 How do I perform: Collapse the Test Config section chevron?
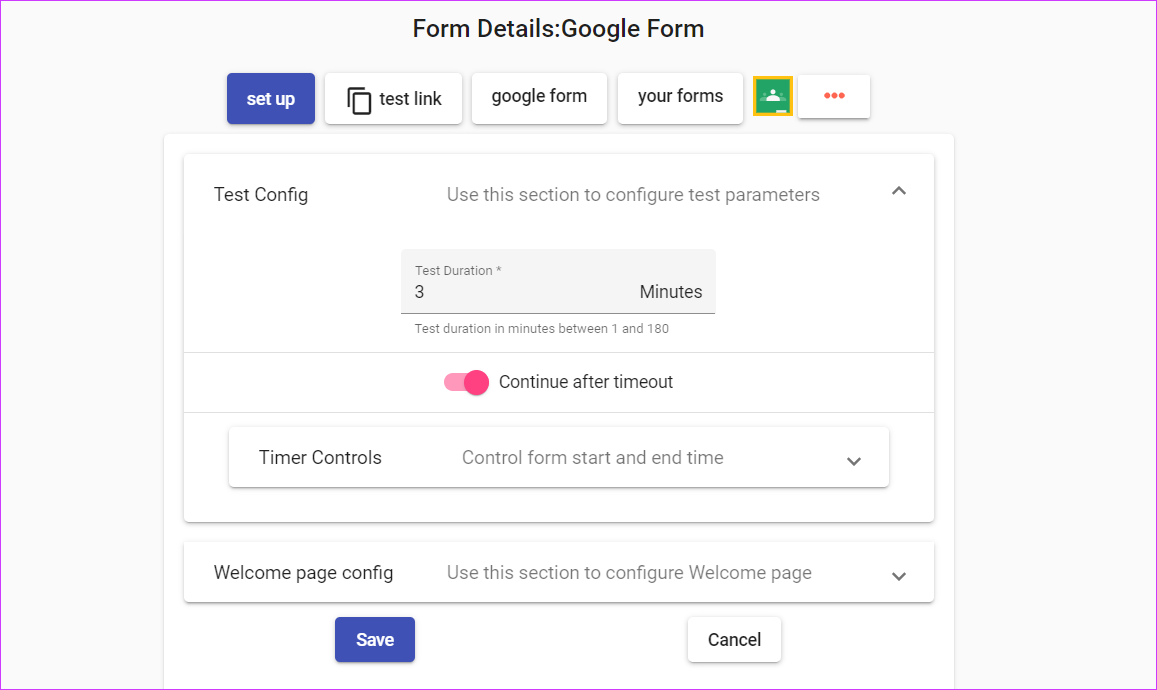(x=899, y=191)
